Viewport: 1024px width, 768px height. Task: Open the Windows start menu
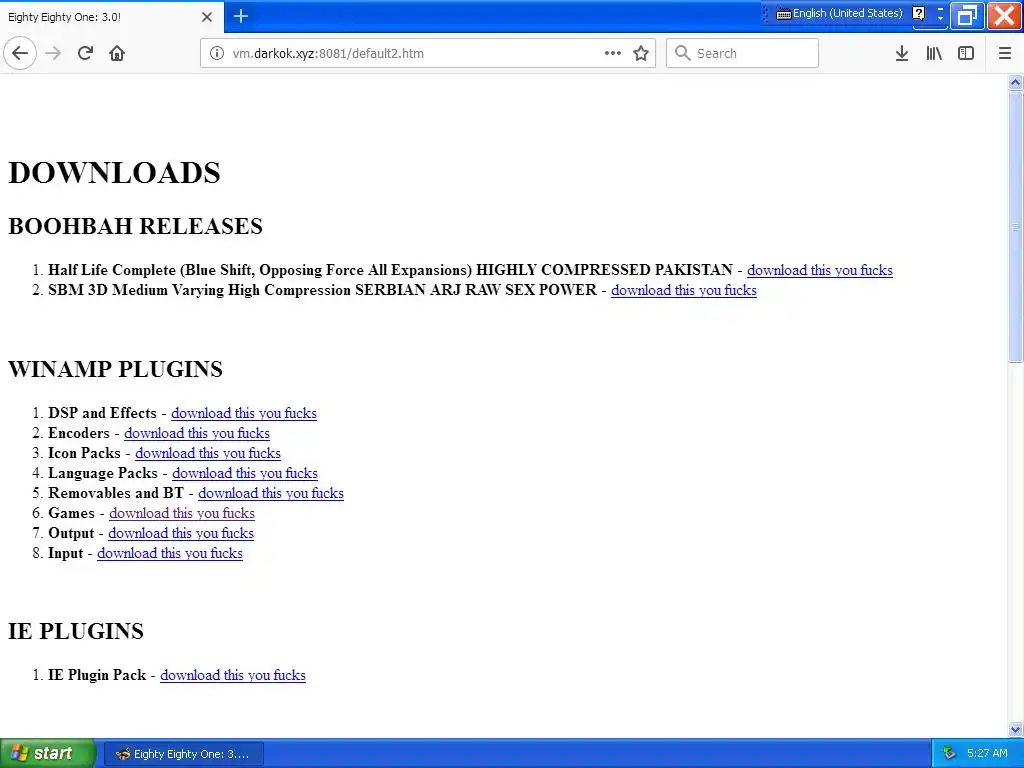tap(47, 753)
